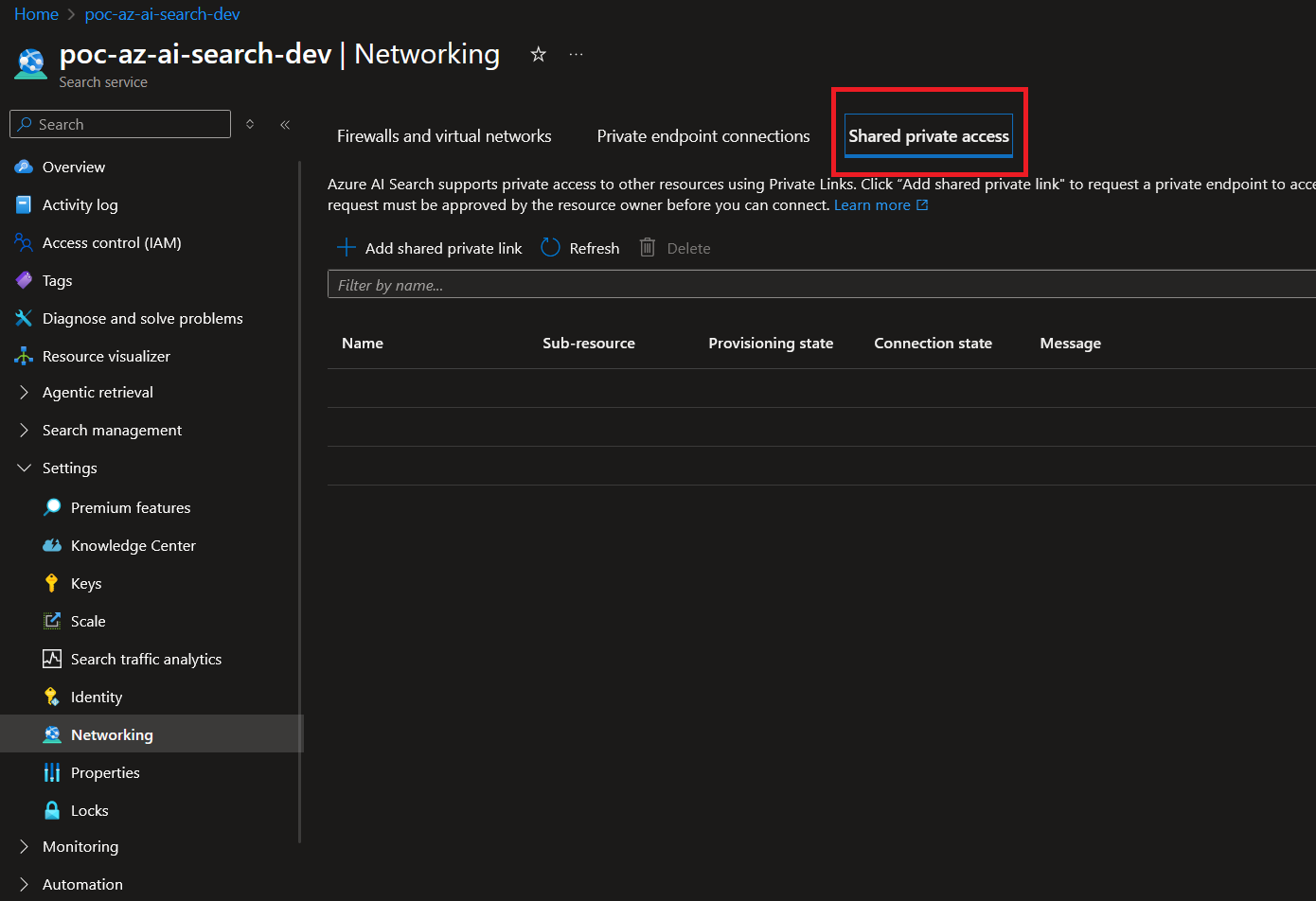Open the Keys settings page

(x=86, y=583)
